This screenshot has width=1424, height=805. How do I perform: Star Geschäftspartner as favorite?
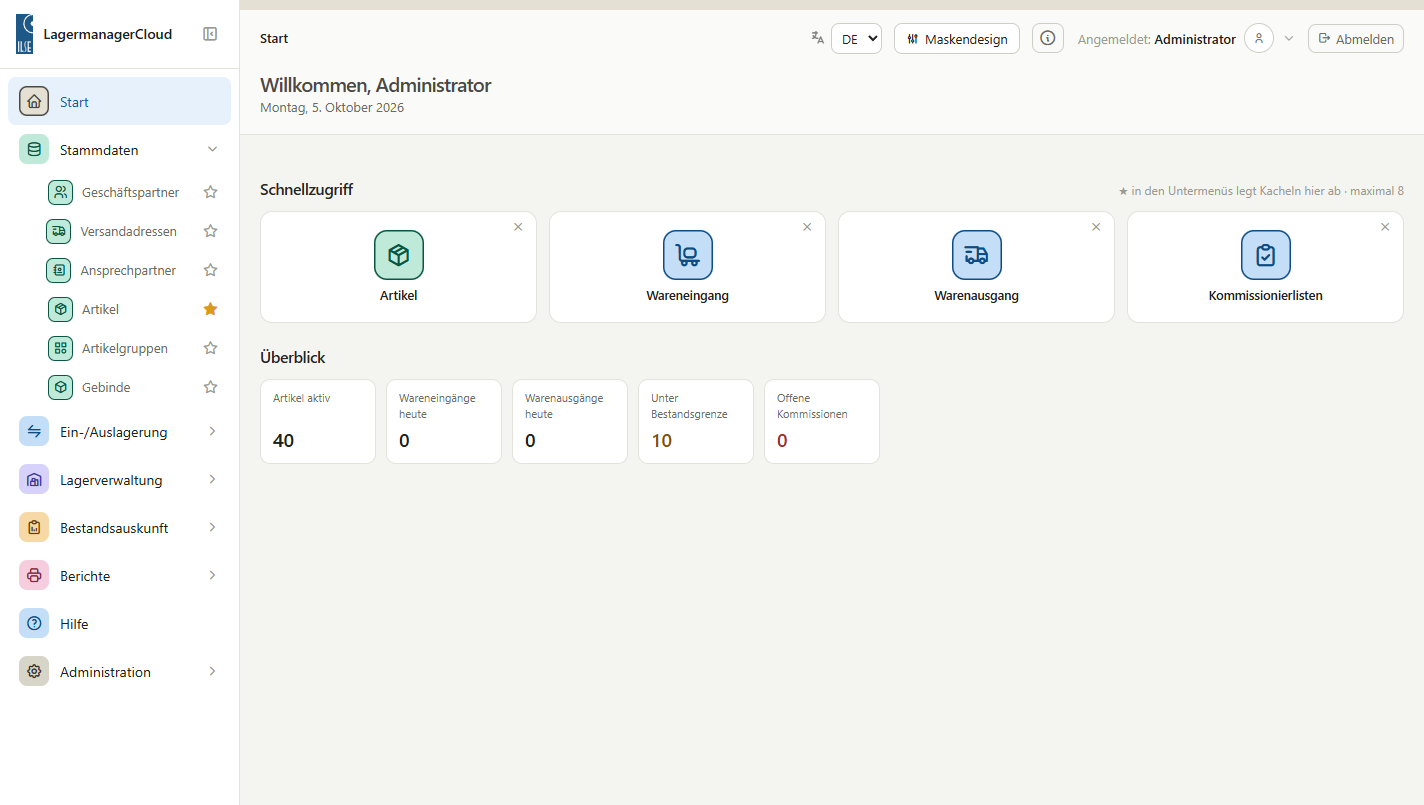click(x=210, y=192)
